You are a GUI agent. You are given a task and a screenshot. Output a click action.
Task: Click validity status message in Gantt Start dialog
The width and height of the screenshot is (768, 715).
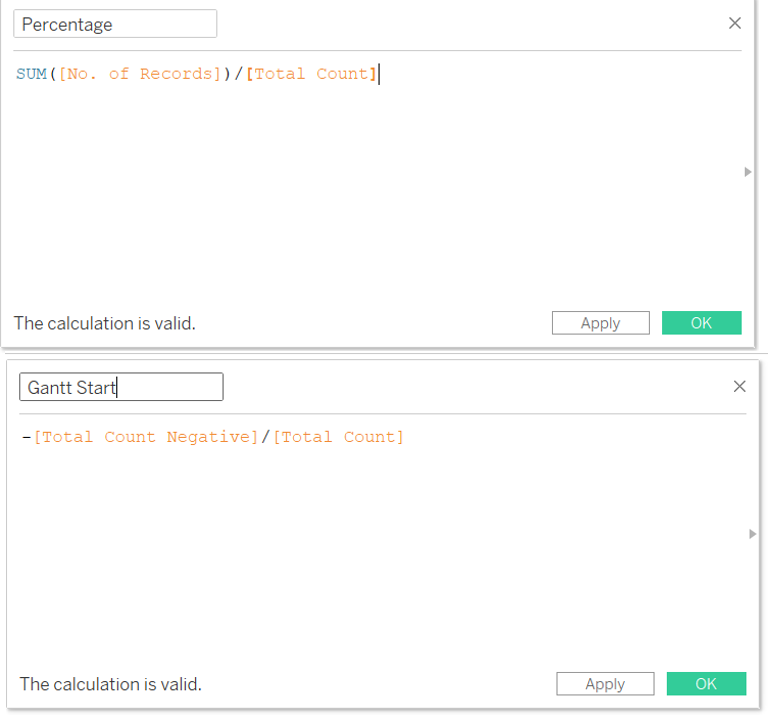(x=110, y=684)
